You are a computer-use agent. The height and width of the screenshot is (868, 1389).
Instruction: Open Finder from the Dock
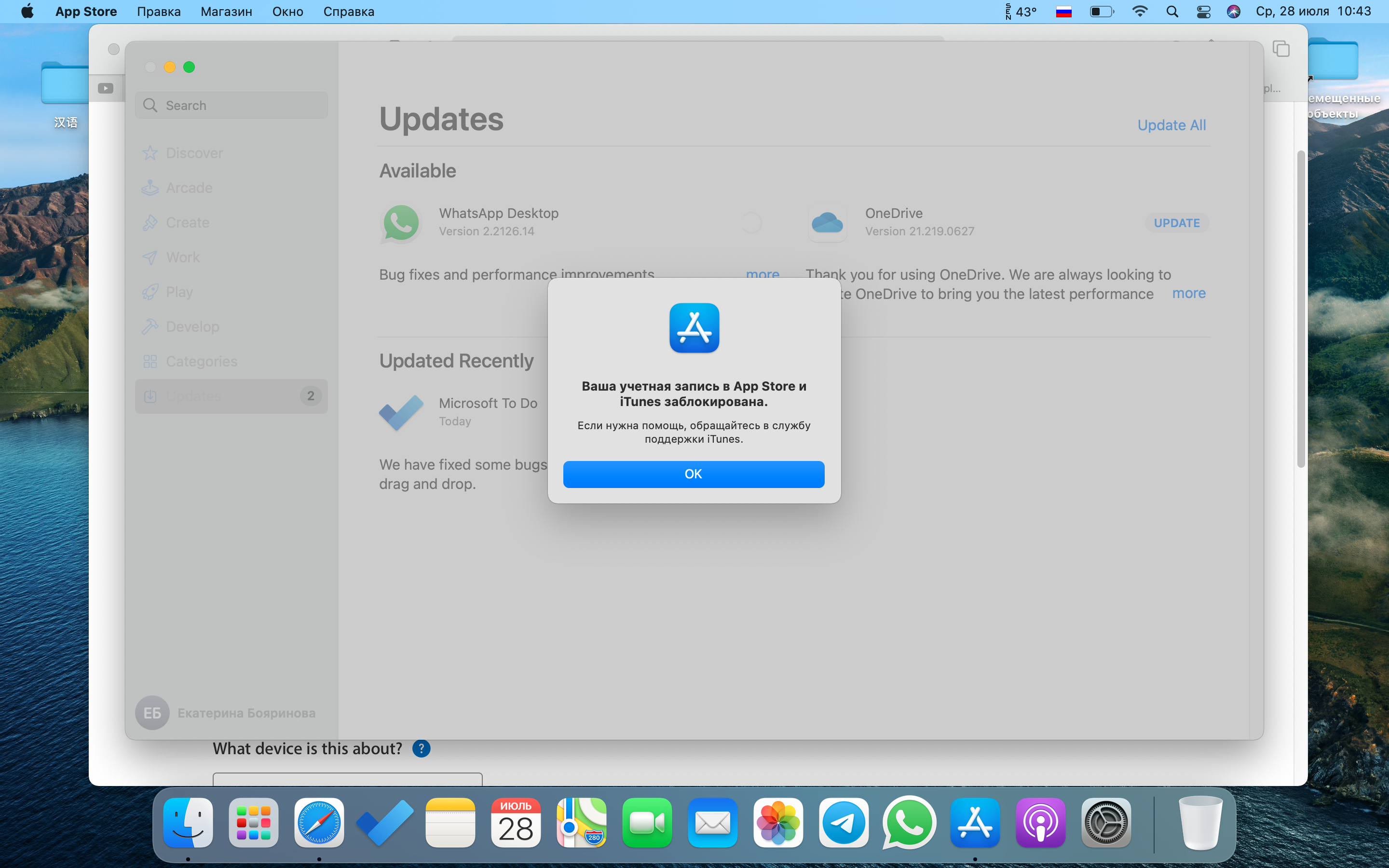tap(188, 823)
